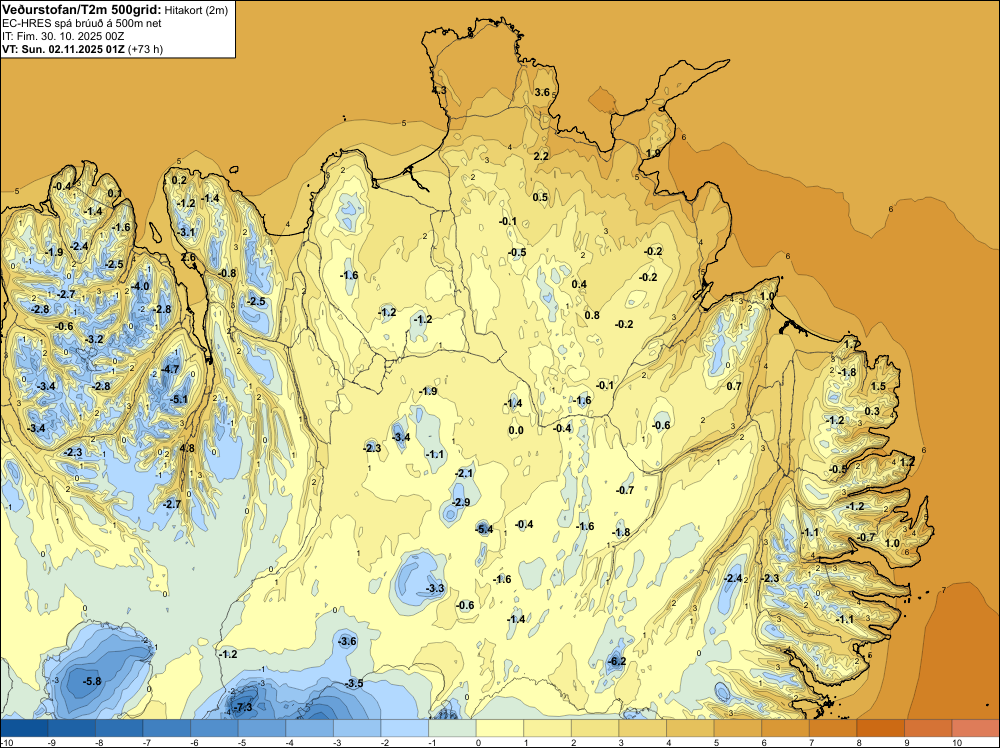Select the 0.3 temperature label
The height and width of the screenshot is (748, 1000).
(x=872, y=411)
